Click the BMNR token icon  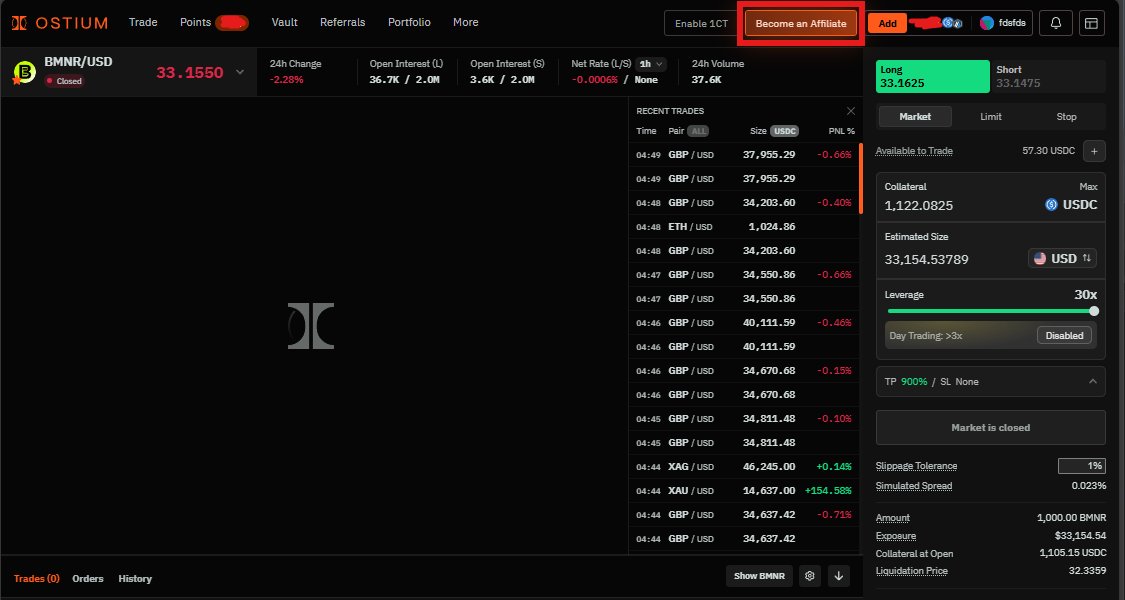pyautogui.click(x=24, y=72)
